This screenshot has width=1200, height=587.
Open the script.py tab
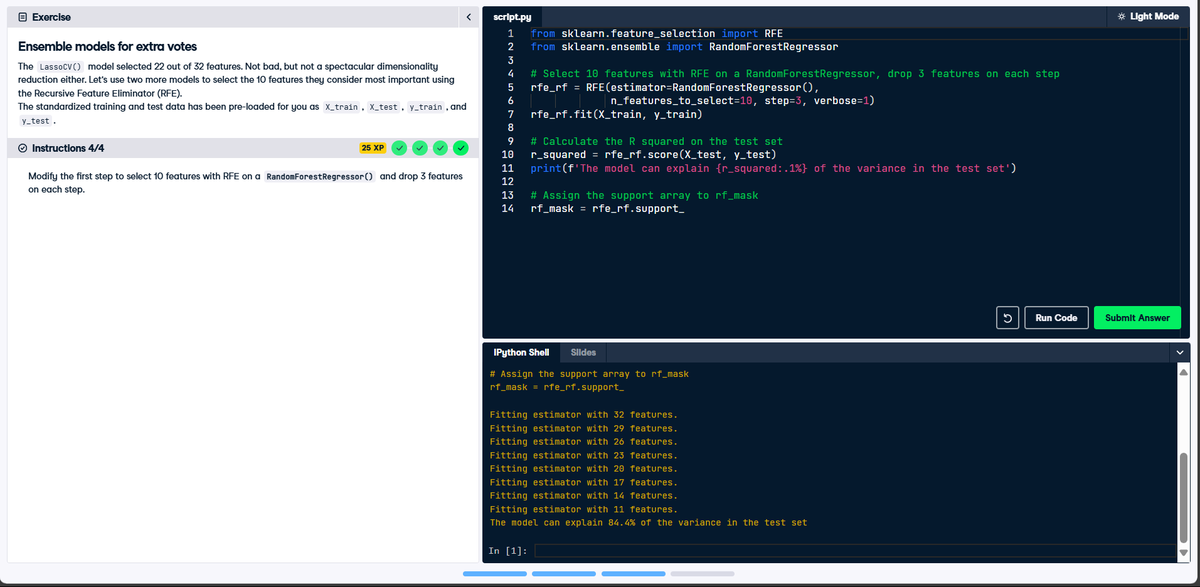512,17
